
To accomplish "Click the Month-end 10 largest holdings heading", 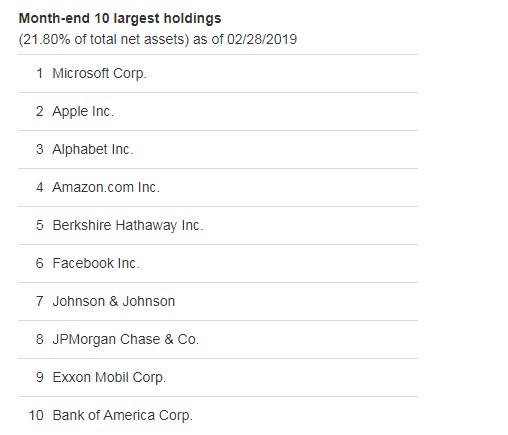I will tap(120, 18).
